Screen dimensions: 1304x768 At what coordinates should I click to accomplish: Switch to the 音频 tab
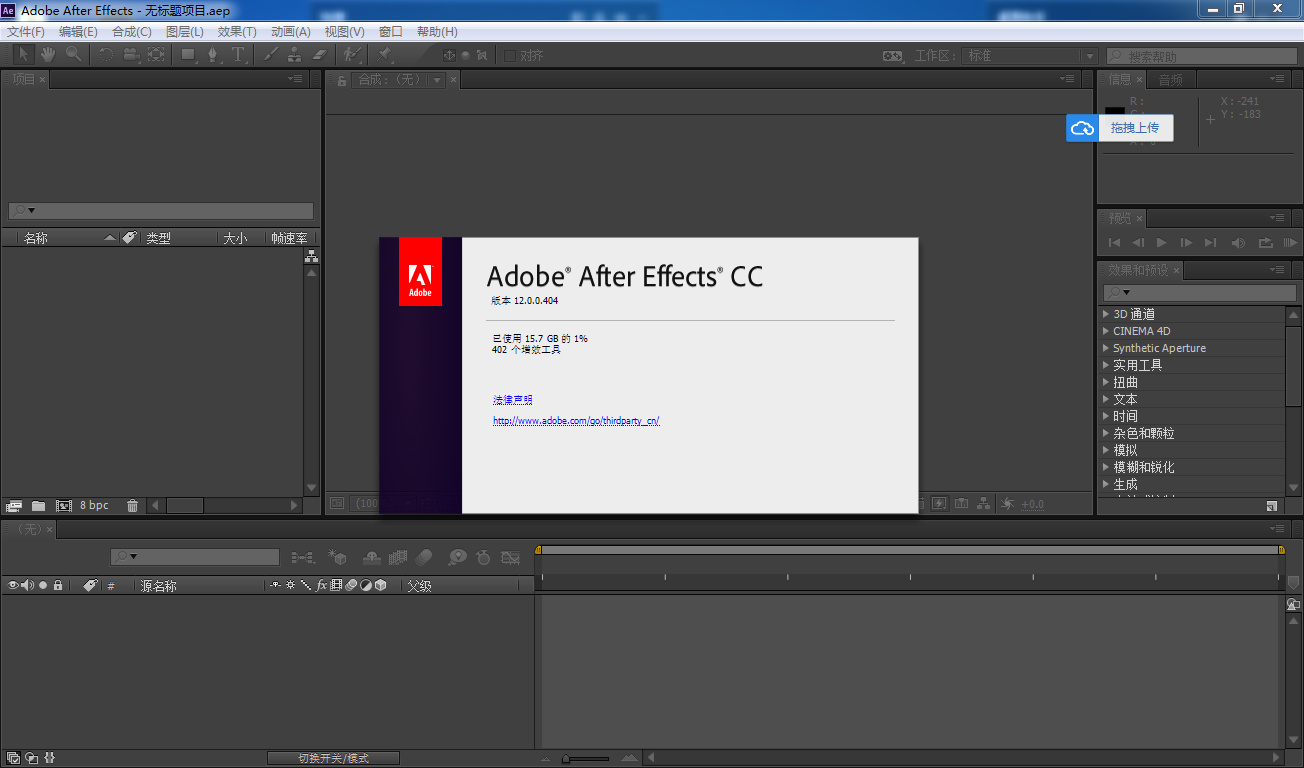(x=1171, y=80)
